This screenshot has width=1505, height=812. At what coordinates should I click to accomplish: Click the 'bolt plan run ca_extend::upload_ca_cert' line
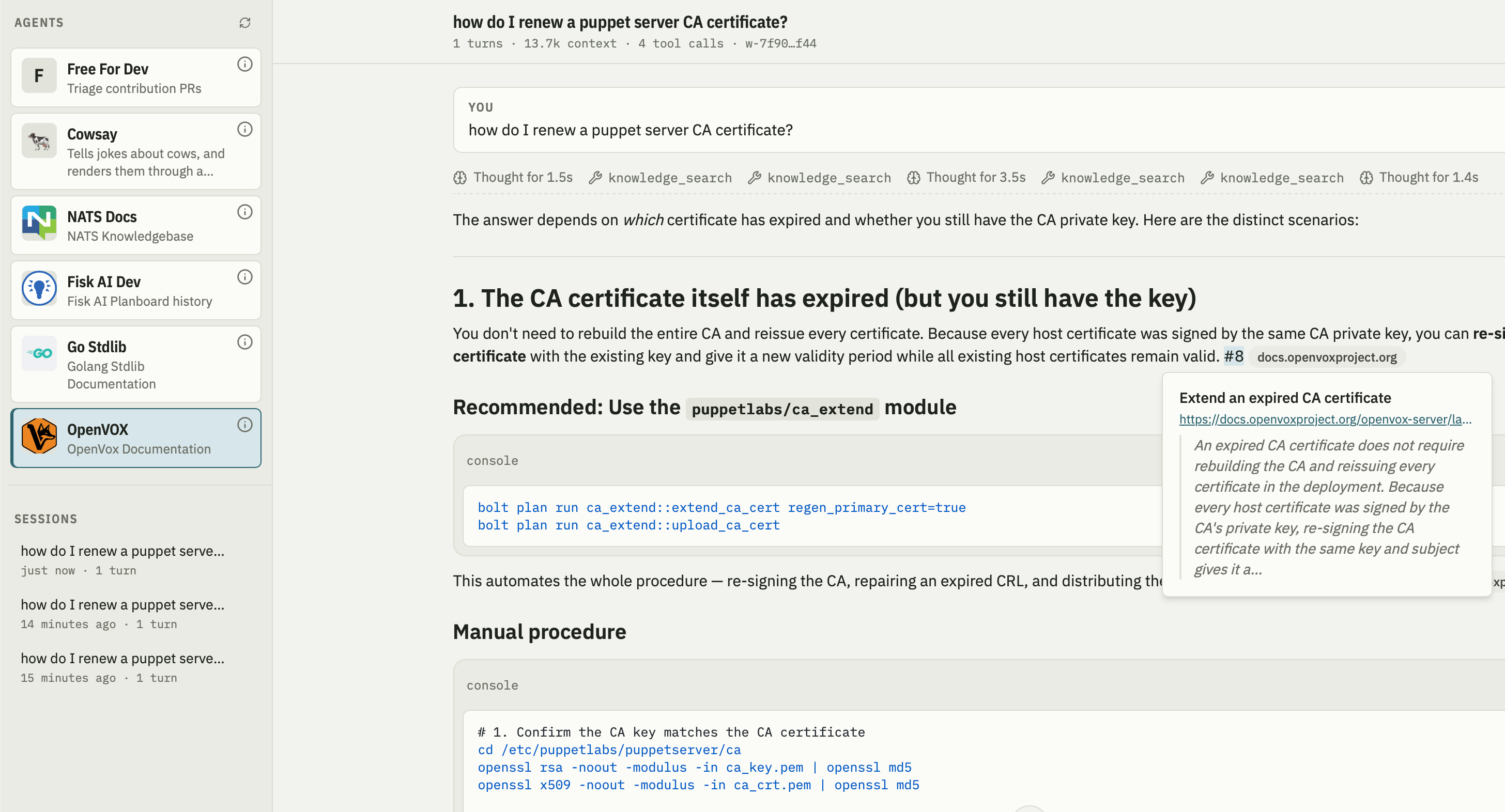pos(628,525)
